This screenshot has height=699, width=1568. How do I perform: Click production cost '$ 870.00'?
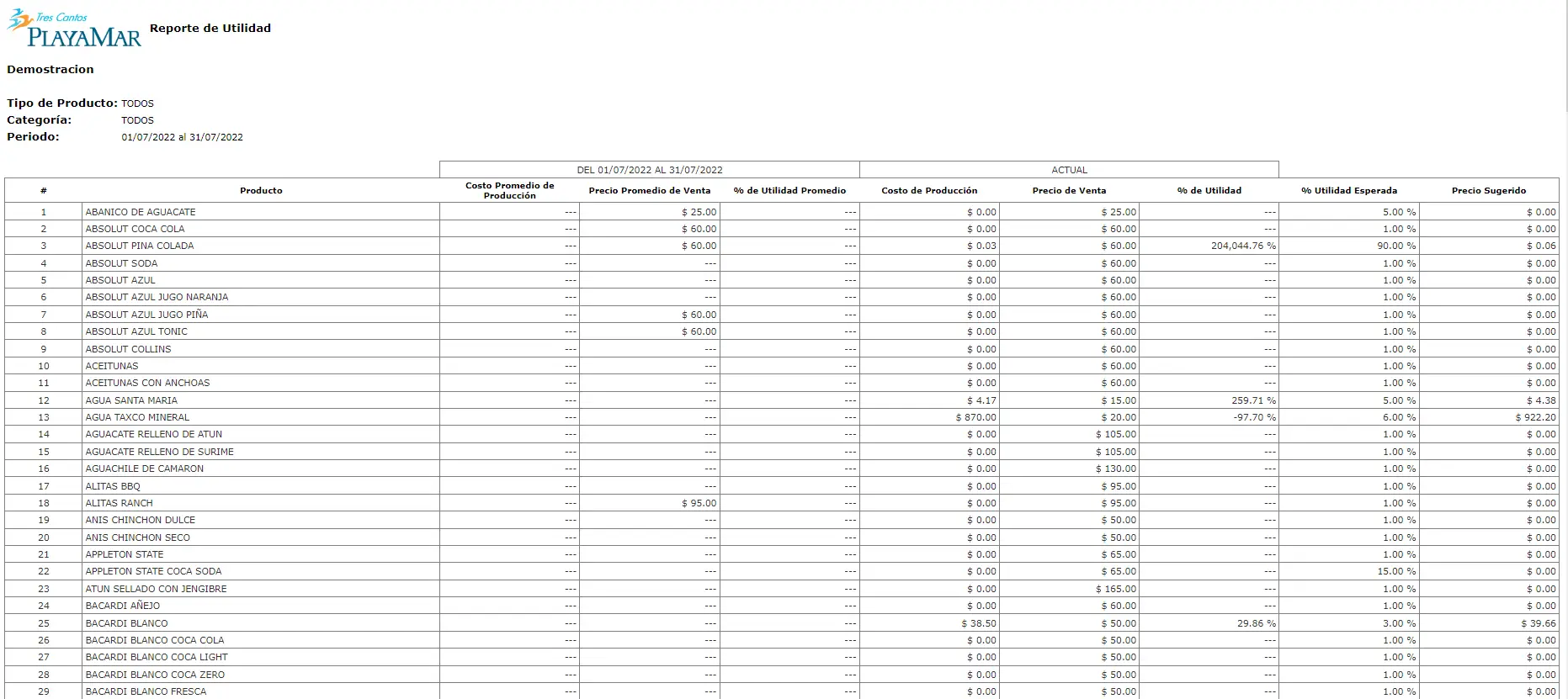click(x=975, y=417)
